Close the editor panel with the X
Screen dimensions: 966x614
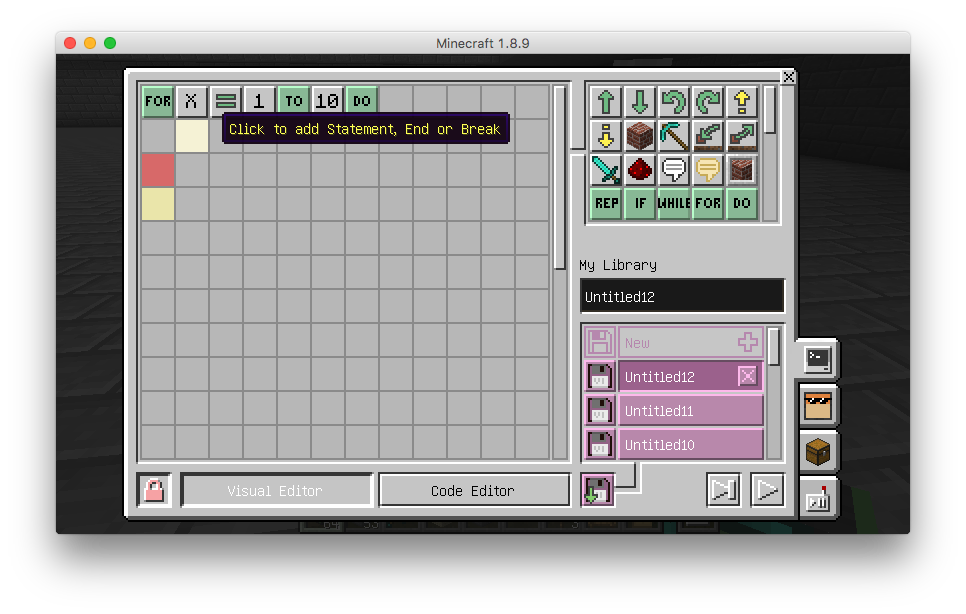click(x=789, y=77)
